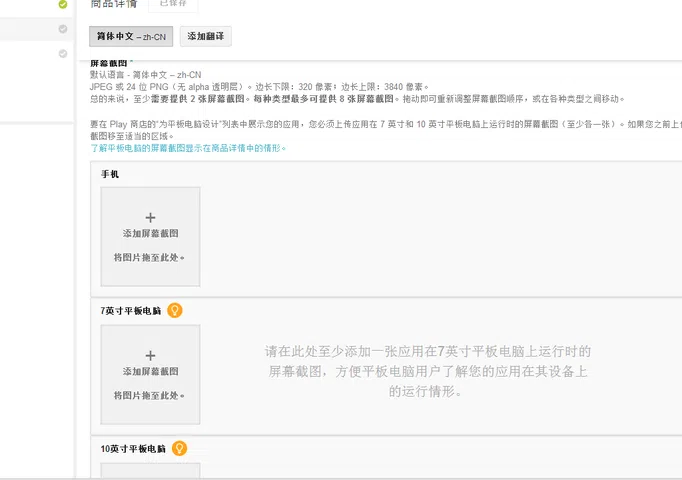Select the 简体中文 – zh-CN language tab
Screen dimensions: 682x480
[x=131, y=36]
